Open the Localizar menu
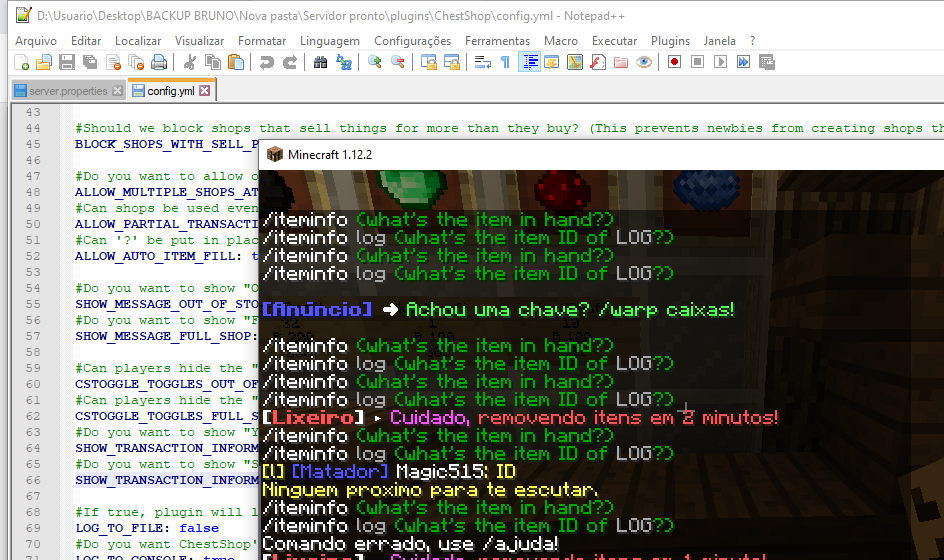This screenshot has width=944, height=560. click(138, 40)
